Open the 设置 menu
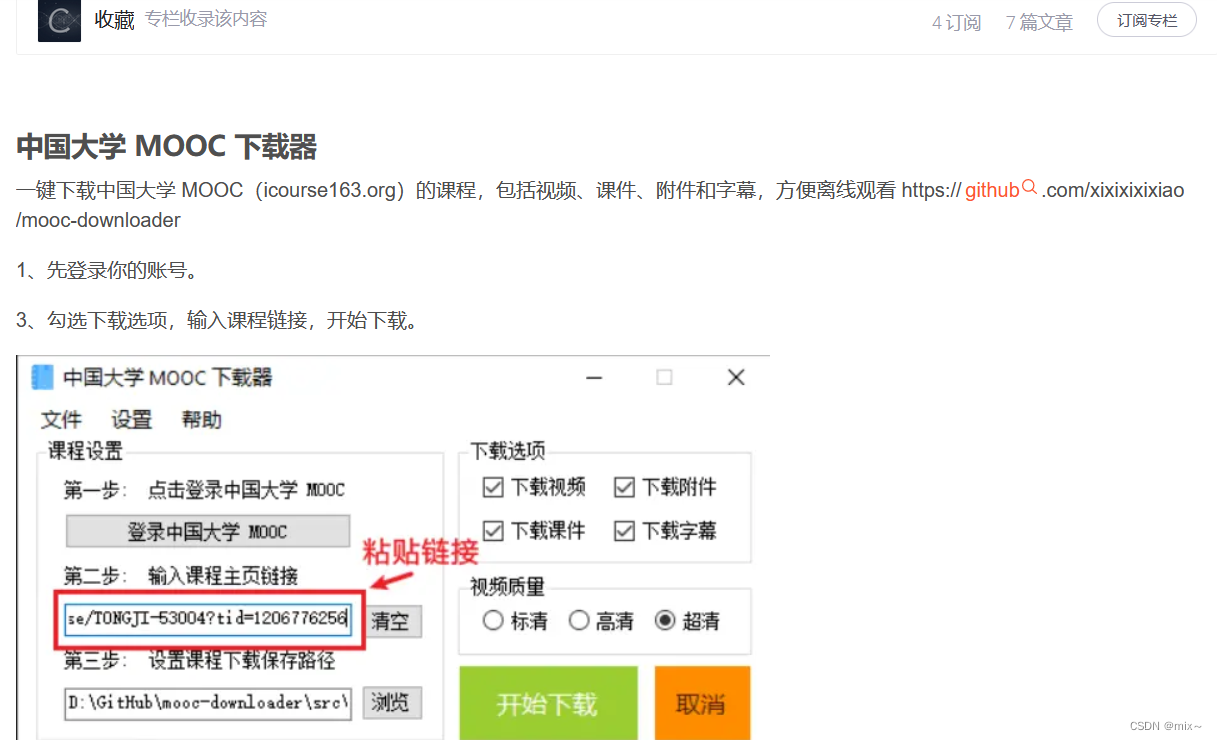This screenshot has width=1217, height=740. [x=132, y=420]
